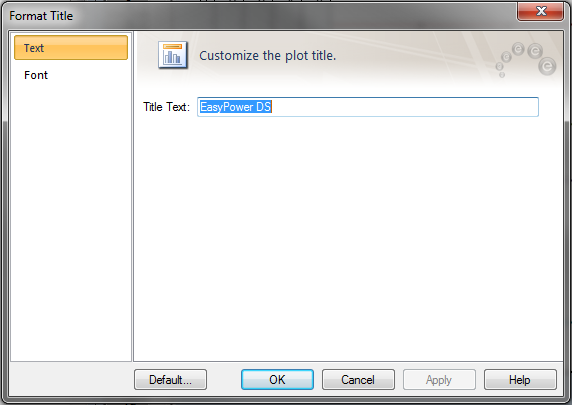Click the blank area below the Title Text field
This screenshot has width=572, height=405.
click(x=348, y=237)
